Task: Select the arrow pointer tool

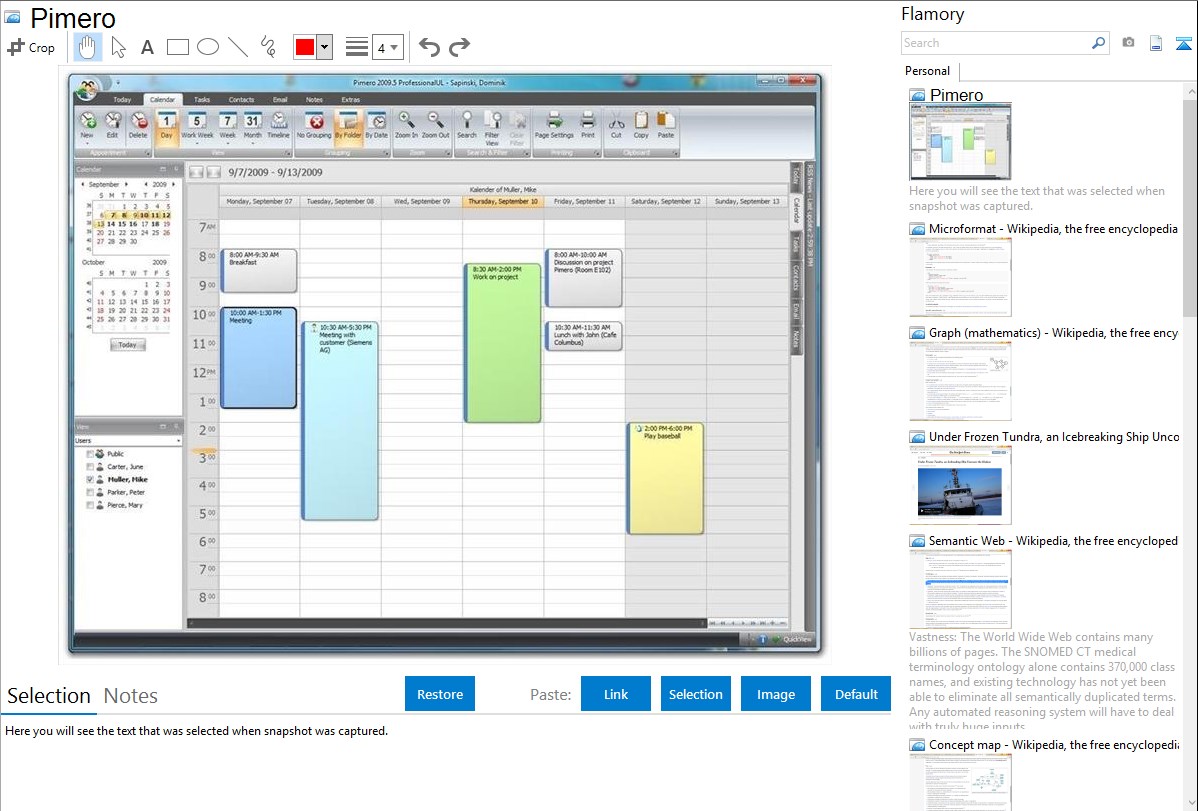Action: [x=118, y=47]
